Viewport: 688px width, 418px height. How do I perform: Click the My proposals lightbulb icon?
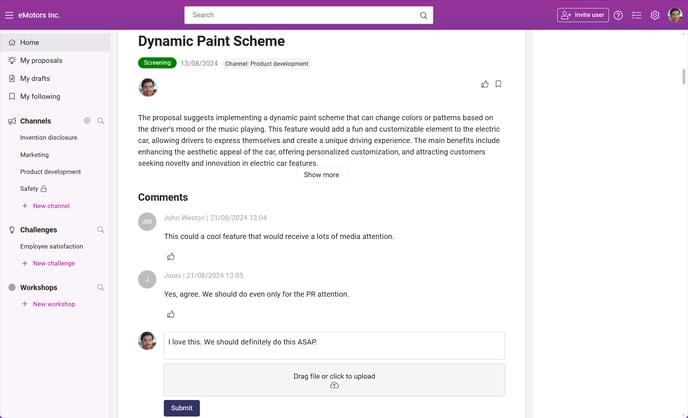12,60
